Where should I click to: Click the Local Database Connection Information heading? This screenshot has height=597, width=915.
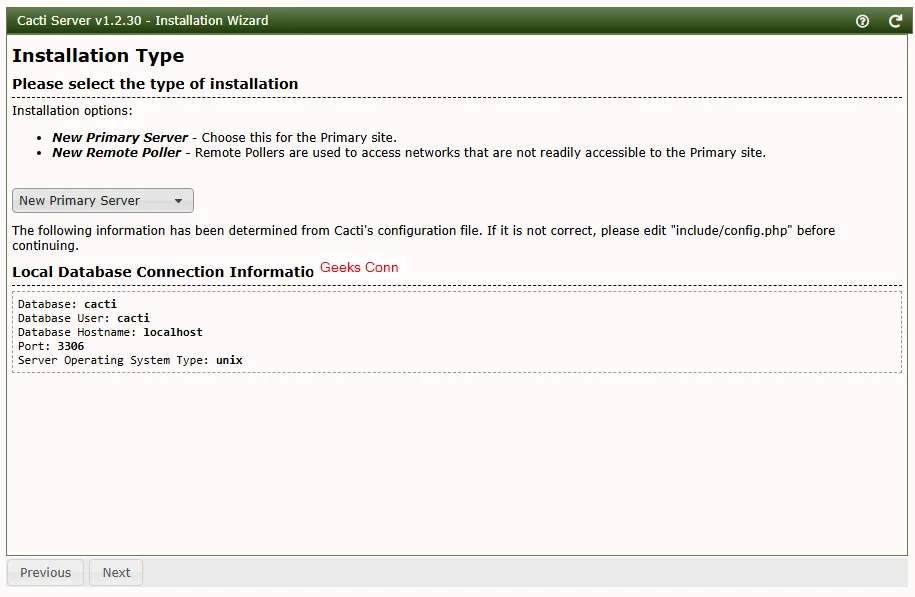pyautogui.click(x=163, y=272)
